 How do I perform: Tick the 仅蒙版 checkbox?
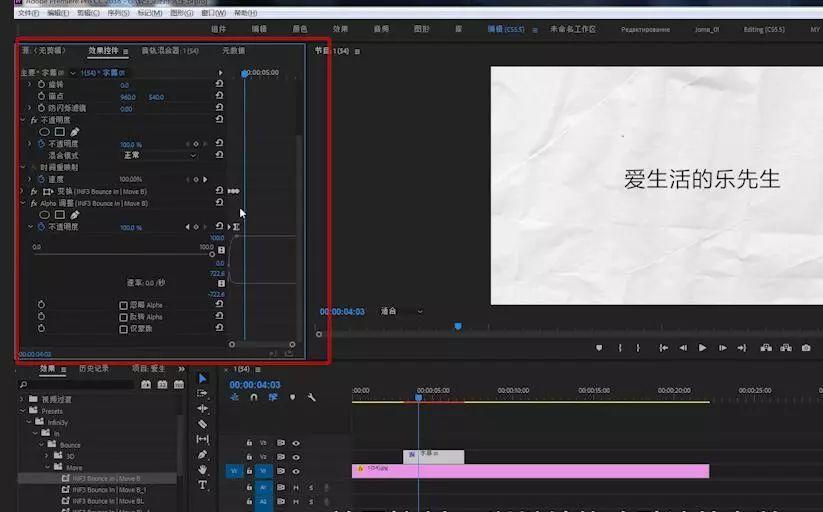click(x=123, y=329)
